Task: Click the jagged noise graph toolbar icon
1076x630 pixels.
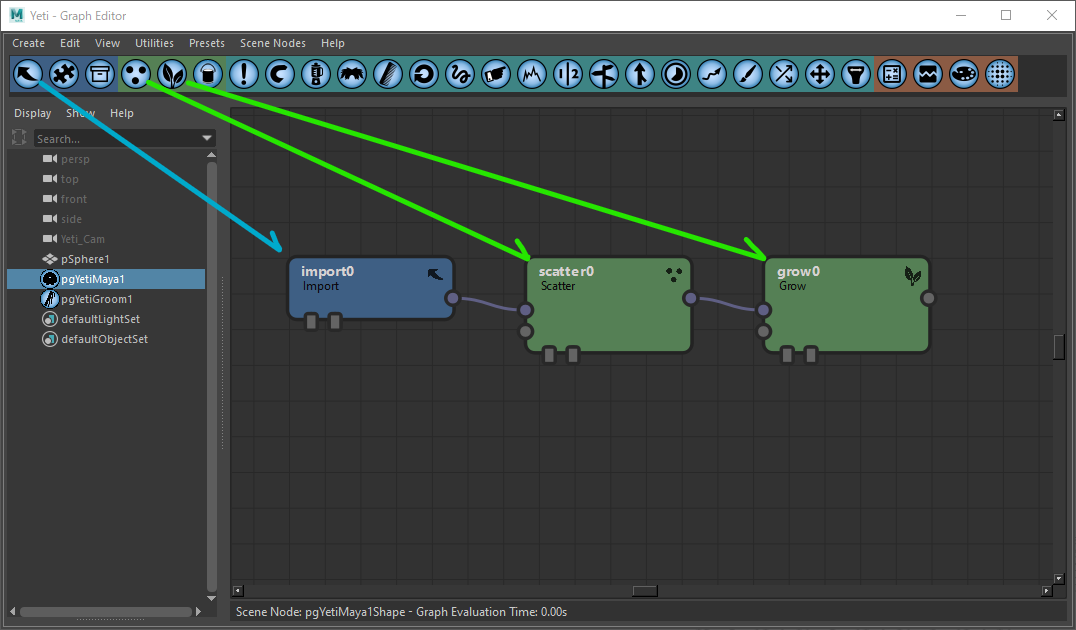Action: pyautogui.click(x=532, y=74)
